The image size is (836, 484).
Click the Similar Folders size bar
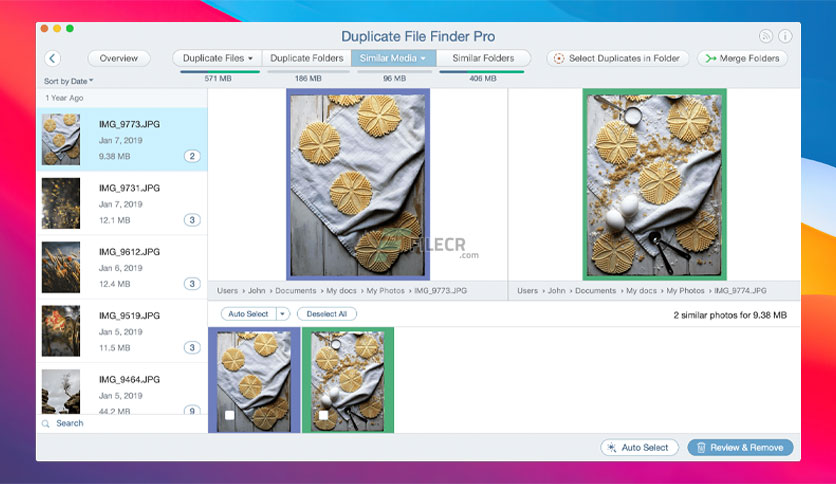pyautogui.click(x=481, y=71)
